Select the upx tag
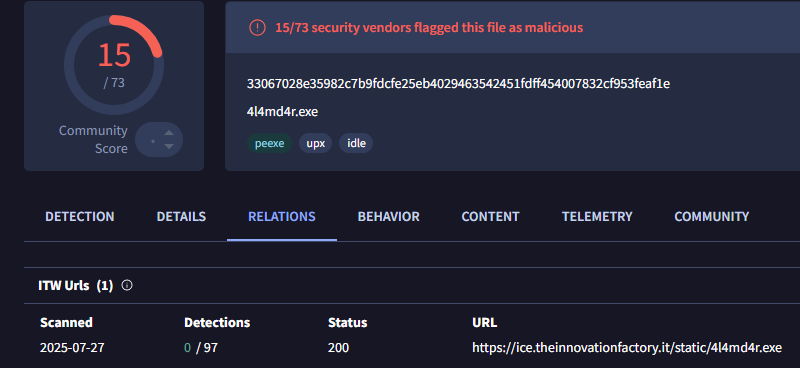800x368 pixels. pos(316,143)
